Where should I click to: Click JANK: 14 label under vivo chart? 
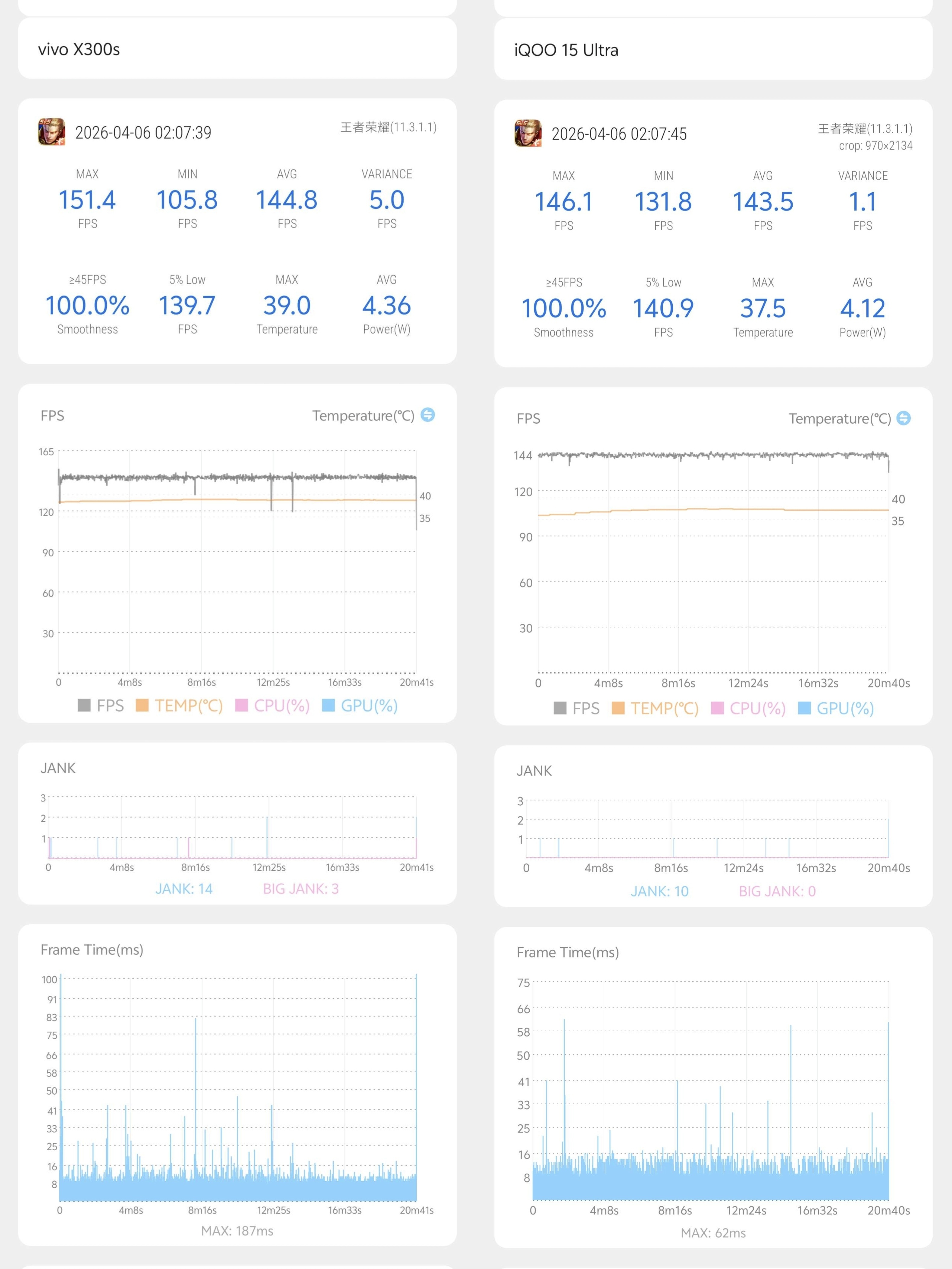click(183, 889)
